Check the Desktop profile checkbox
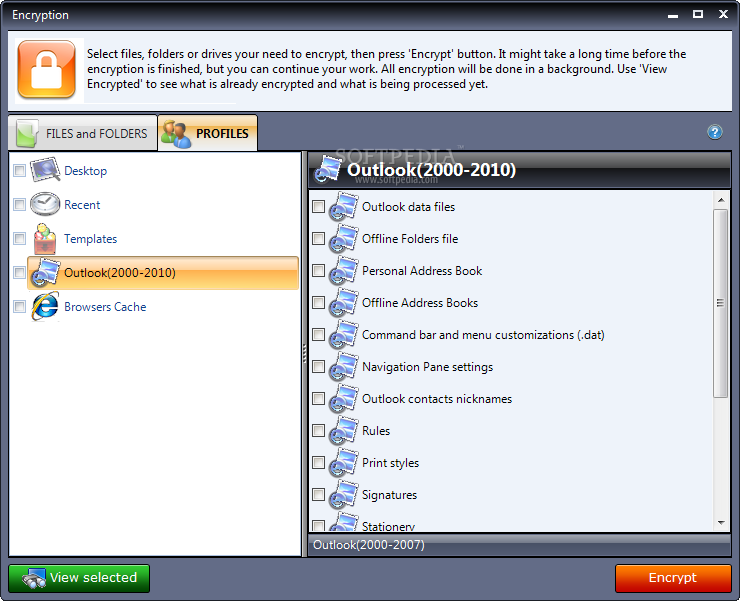The width and height of the screenshot is (740, 601). [x=19, y=170]
